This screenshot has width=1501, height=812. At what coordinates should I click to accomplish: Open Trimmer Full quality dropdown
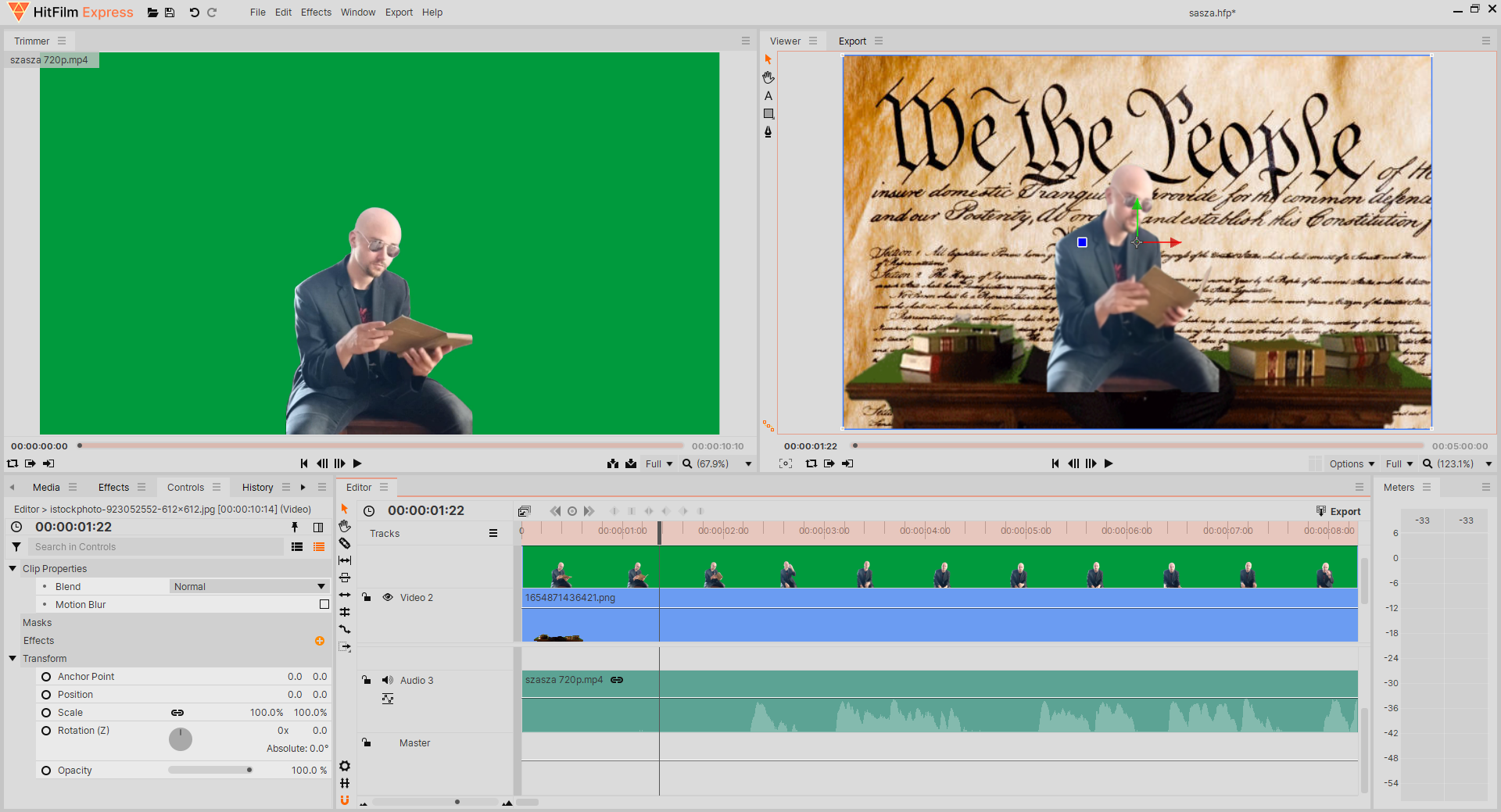tap(659, 463)
